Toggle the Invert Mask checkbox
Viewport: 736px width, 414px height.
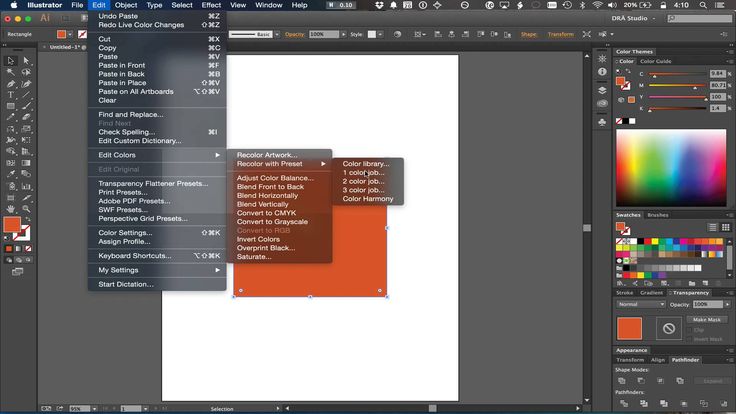click(690, 339)
